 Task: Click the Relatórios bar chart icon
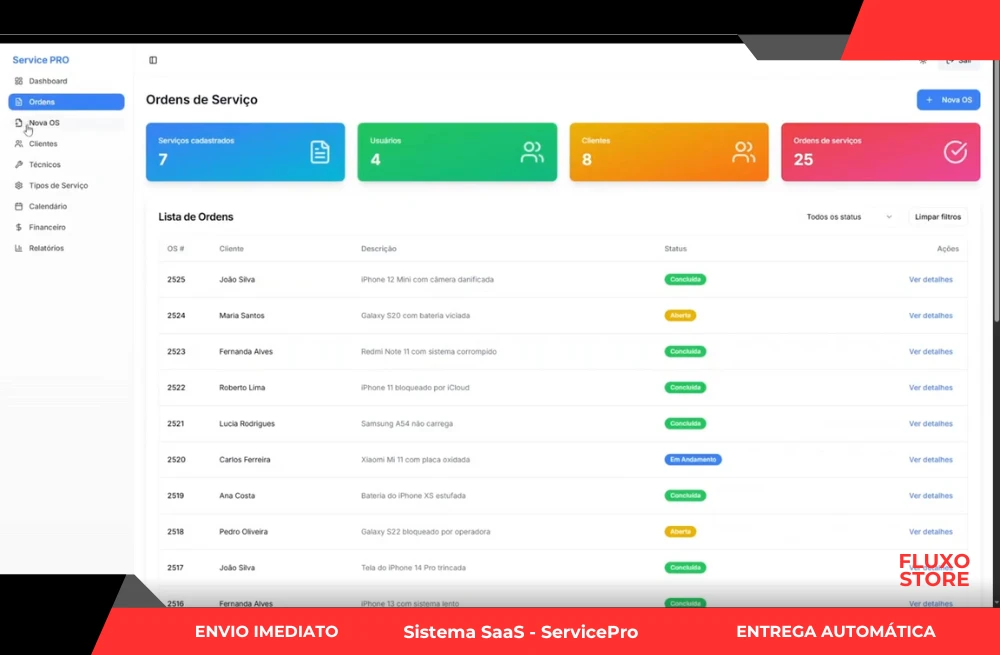(19, 249)
